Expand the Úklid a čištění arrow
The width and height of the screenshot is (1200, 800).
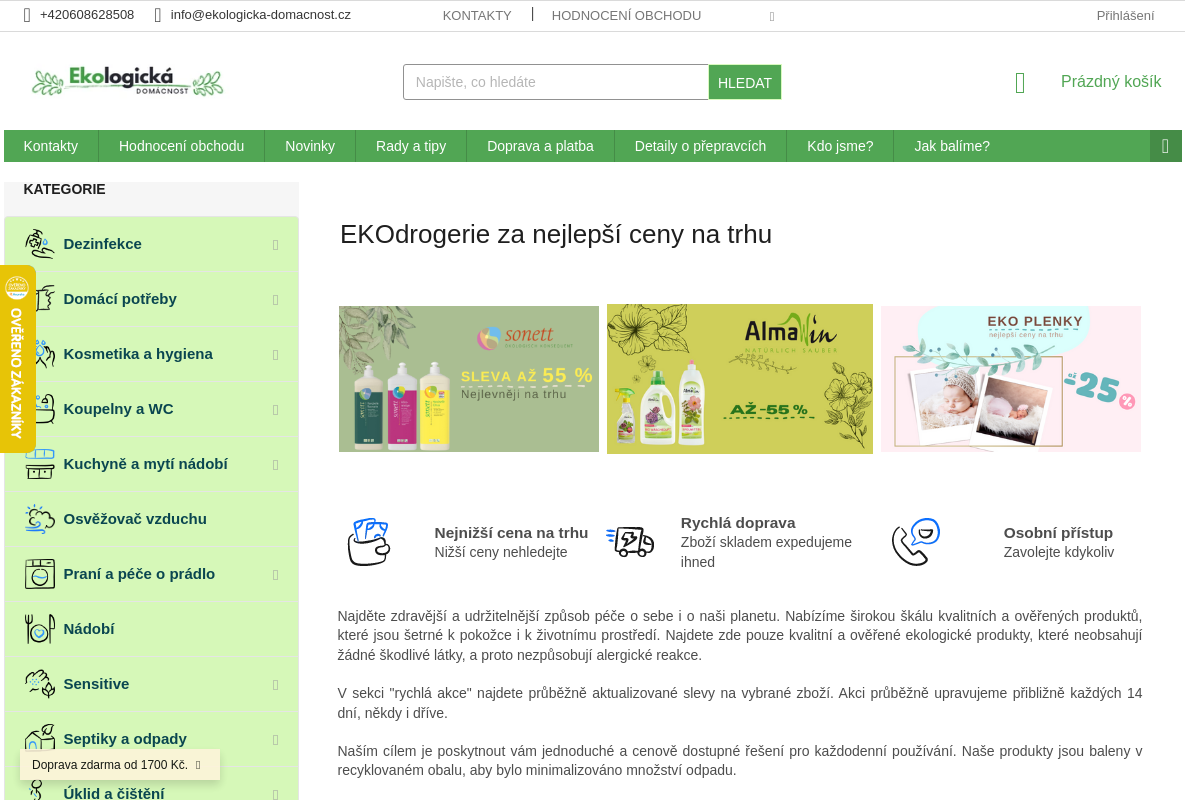coord(276,794)
